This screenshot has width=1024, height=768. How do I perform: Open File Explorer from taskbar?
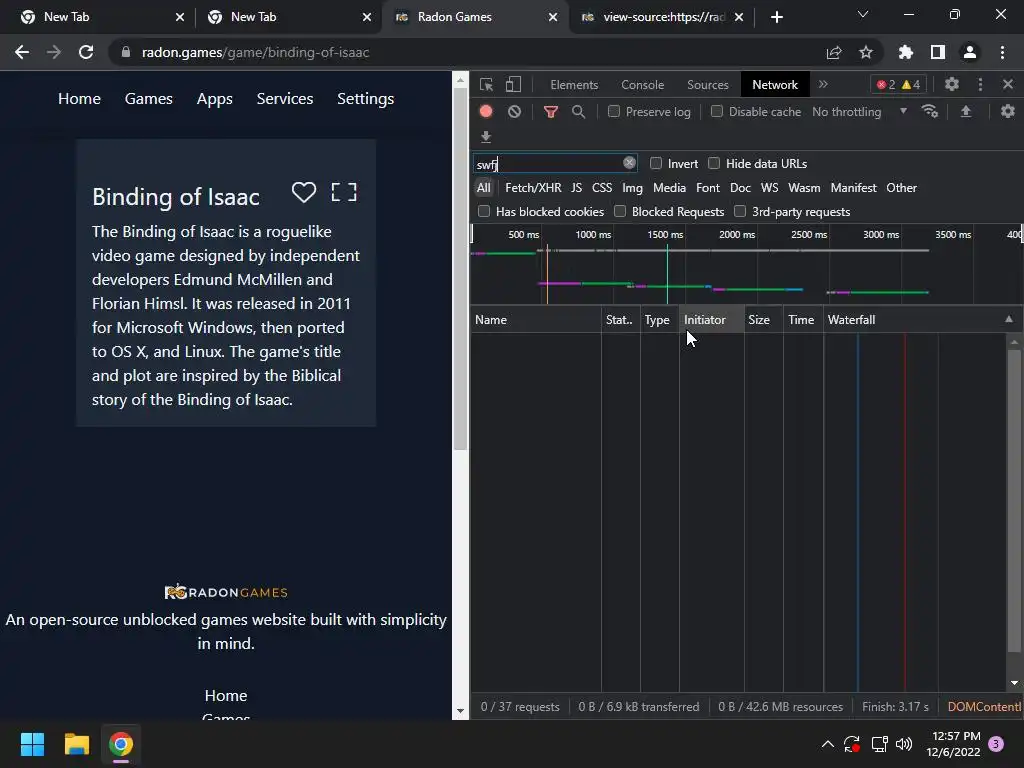pos(76,744)
